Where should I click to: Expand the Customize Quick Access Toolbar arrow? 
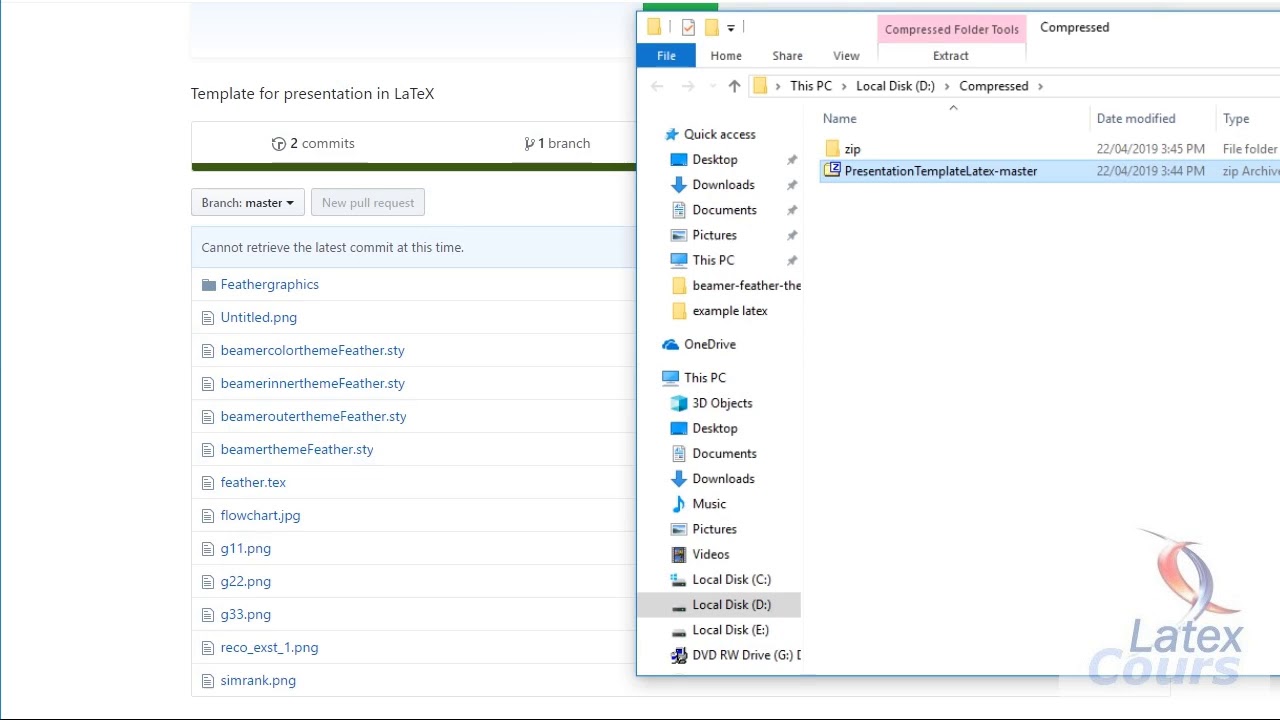[x=731, y=28]
